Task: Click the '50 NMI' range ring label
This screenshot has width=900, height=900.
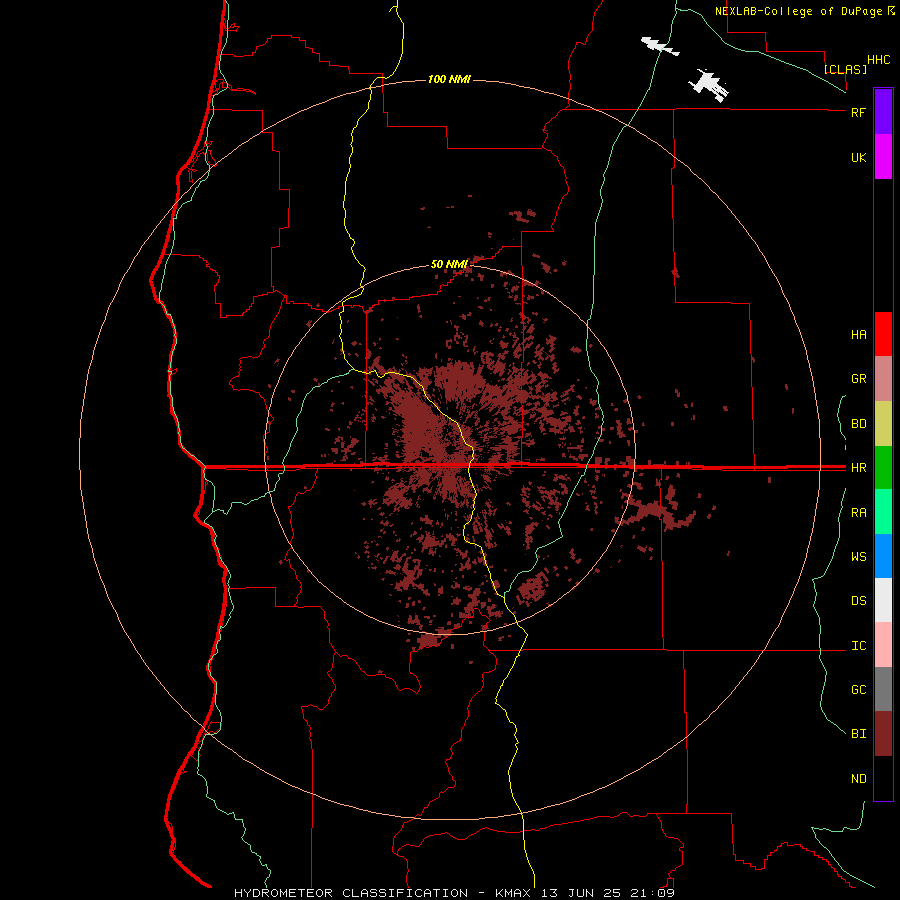Action: [x=449, y=264]
